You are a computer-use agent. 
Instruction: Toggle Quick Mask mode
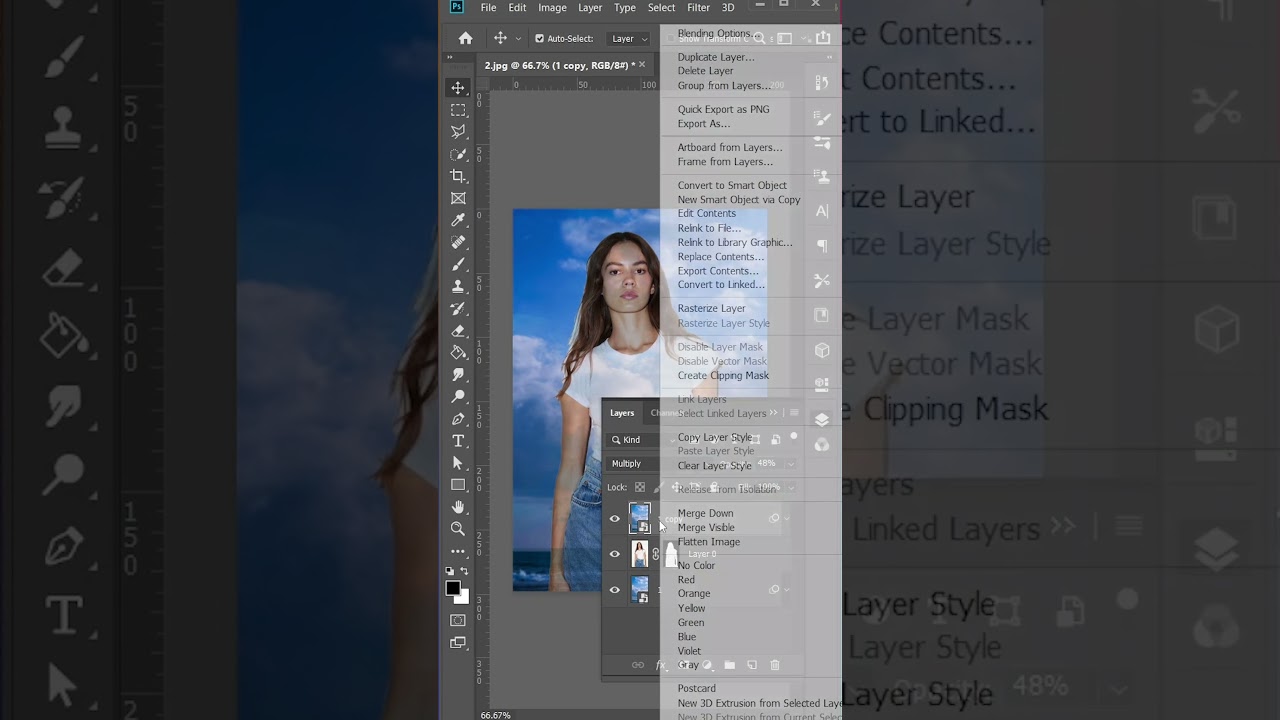coord(458,621)
